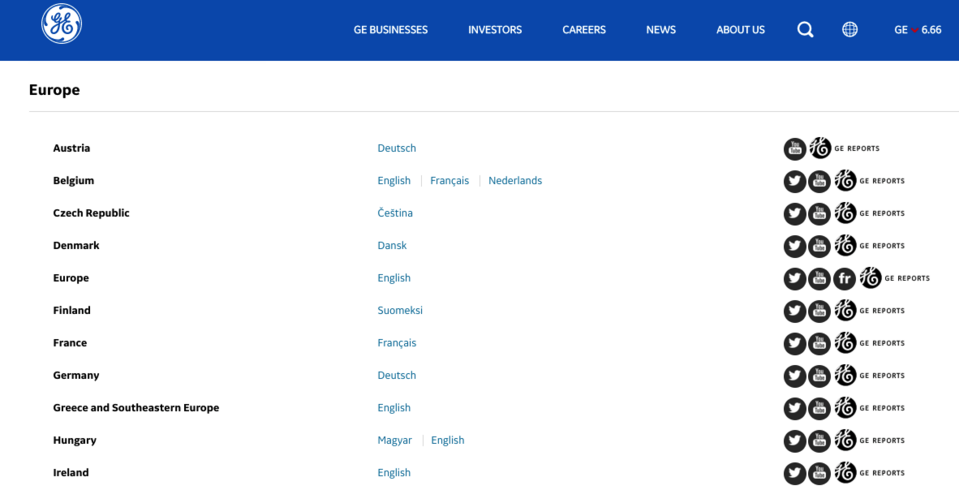Select English for Belgium

[x=394, y=180]
